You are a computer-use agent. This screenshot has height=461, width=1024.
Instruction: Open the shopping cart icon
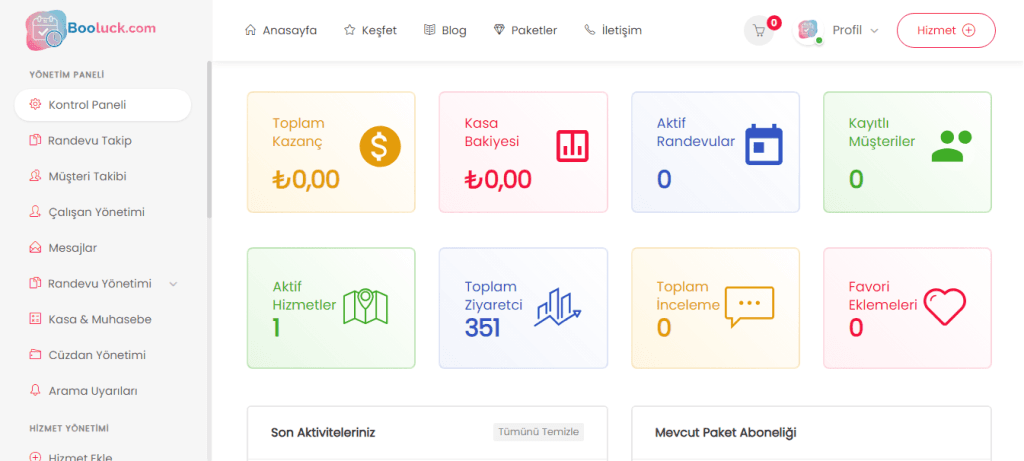coord(759,31)
